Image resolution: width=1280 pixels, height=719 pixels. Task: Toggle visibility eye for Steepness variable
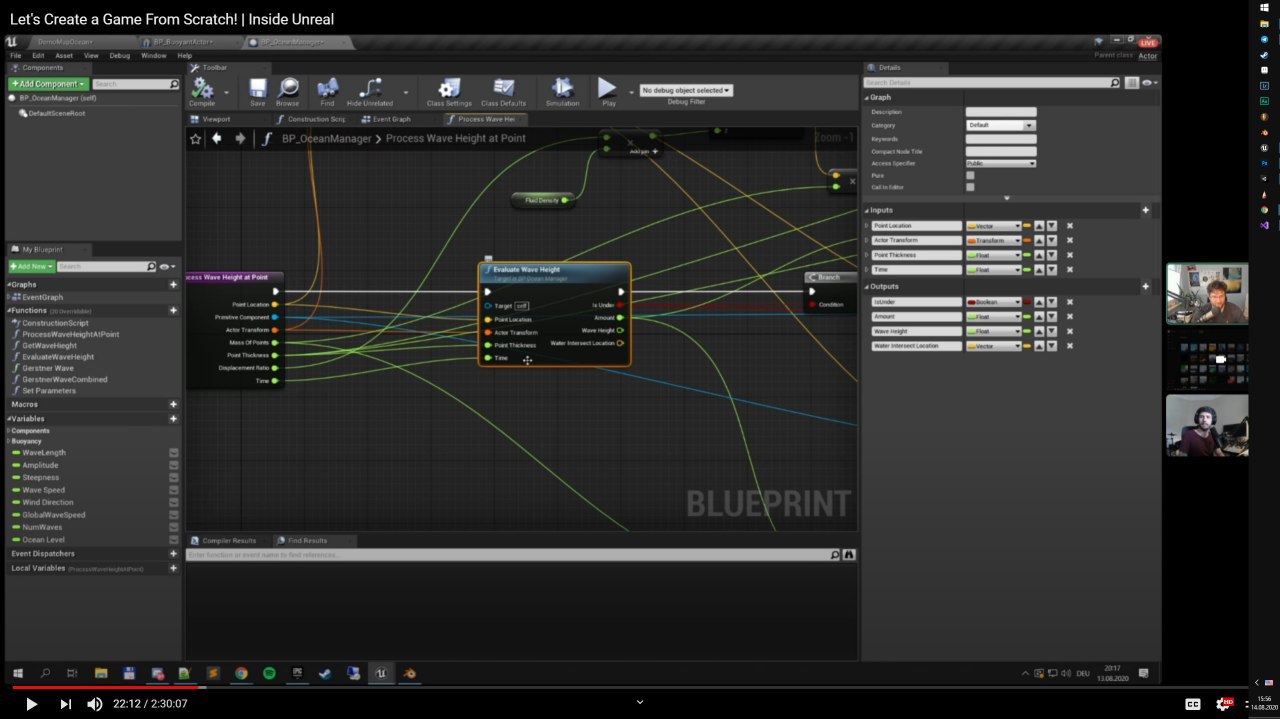click(174, 478)
